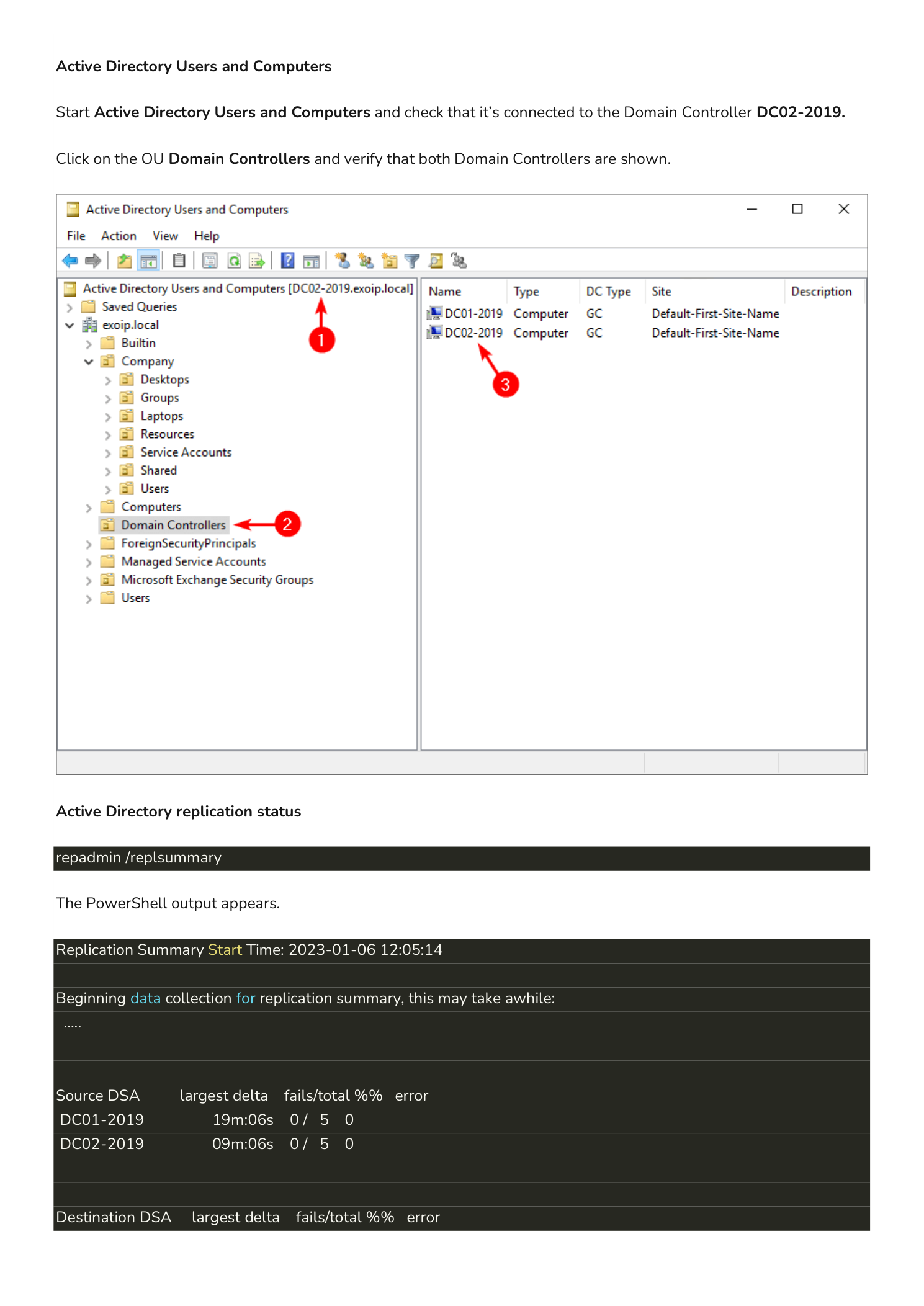Click the root console tree node icon
This screenshot has height=1306, width=924.
(x=70, y=288)
